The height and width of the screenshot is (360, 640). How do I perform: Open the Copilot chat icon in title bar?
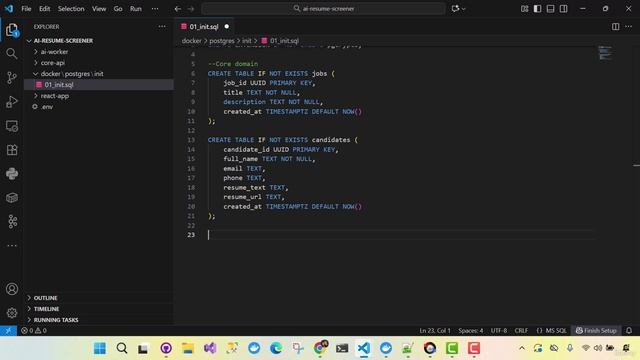click(x=455, y=9)
